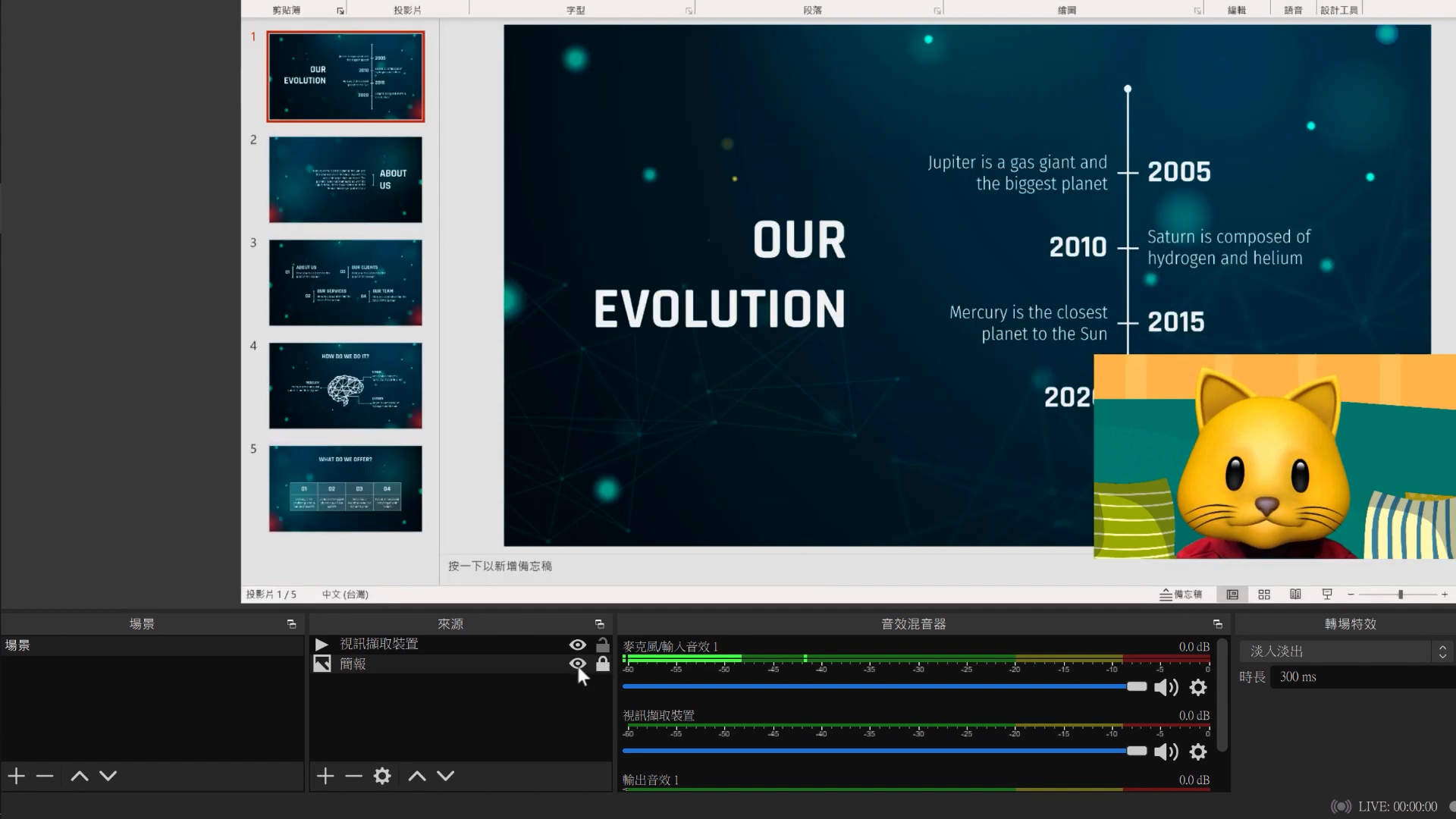Expand the 段落 group dialog launcher
This screenshot has width=1456, height=819.
pos(937,11)
